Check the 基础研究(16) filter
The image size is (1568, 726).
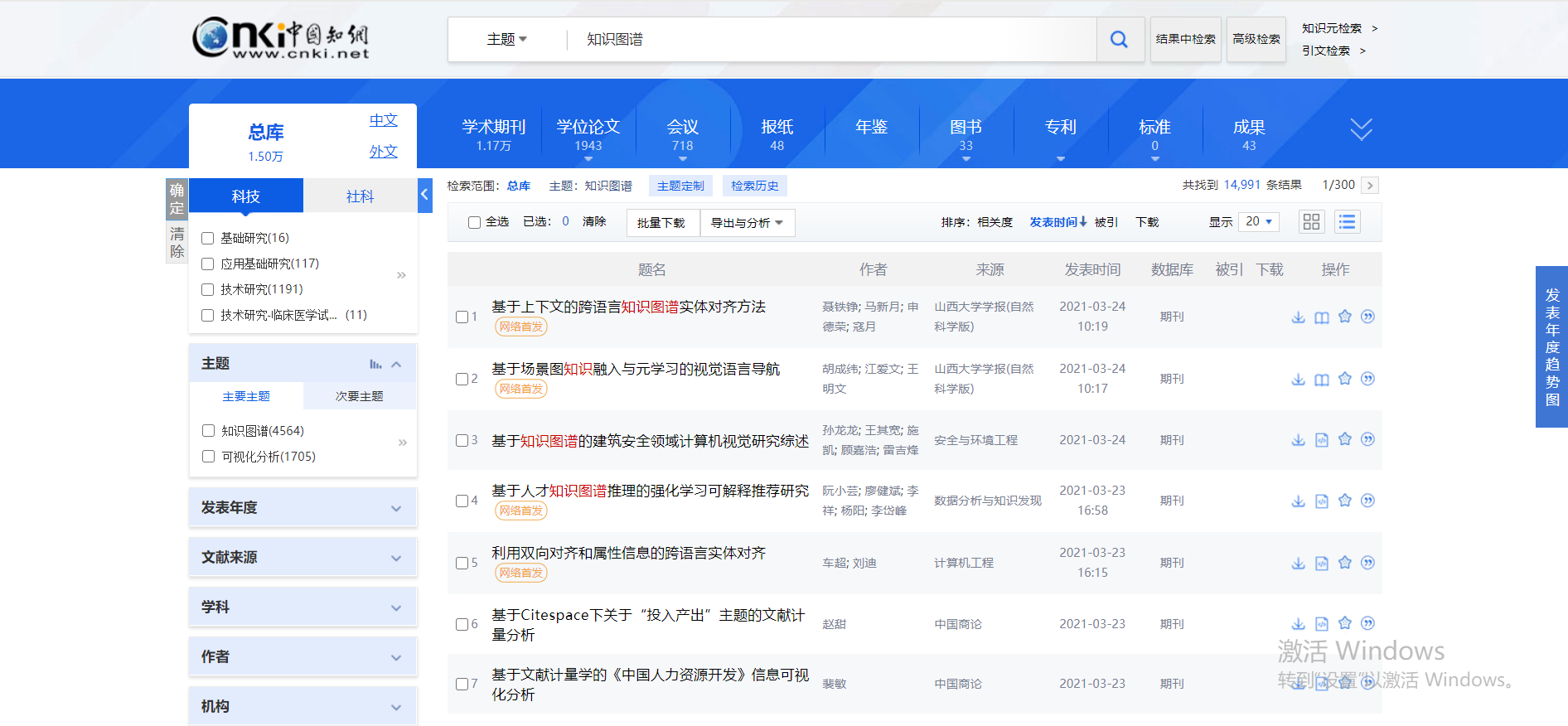coord(208,239)
